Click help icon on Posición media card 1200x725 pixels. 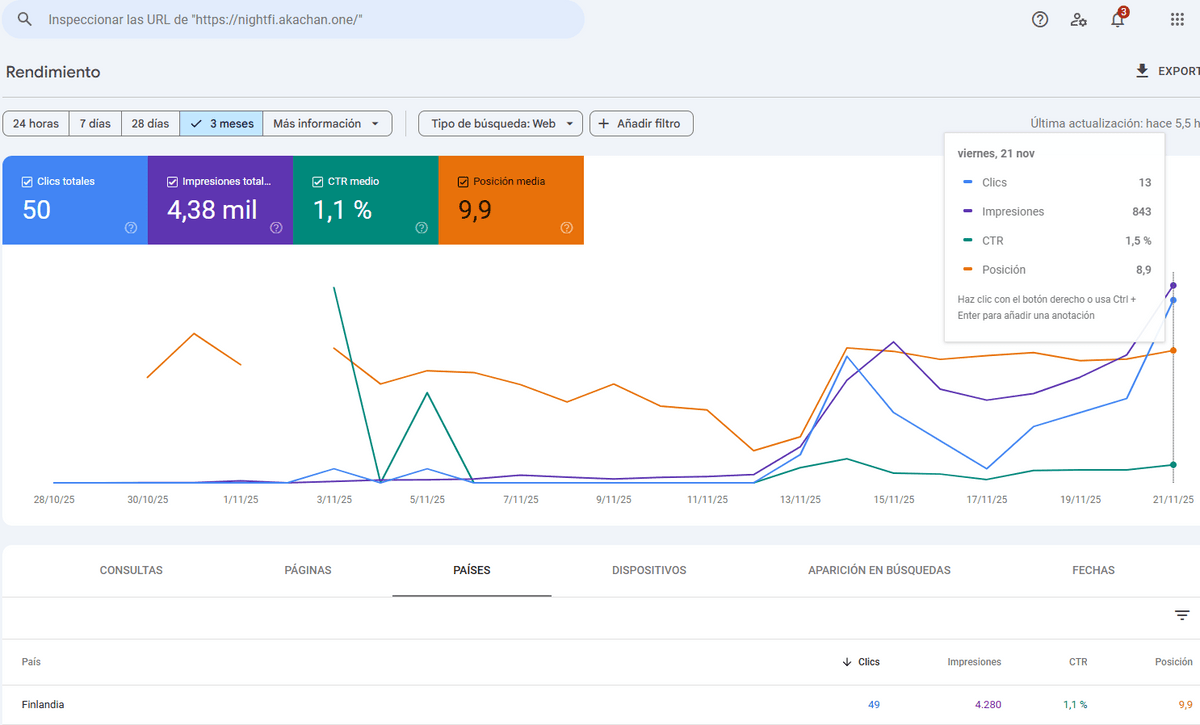click(x=567, y=228)
